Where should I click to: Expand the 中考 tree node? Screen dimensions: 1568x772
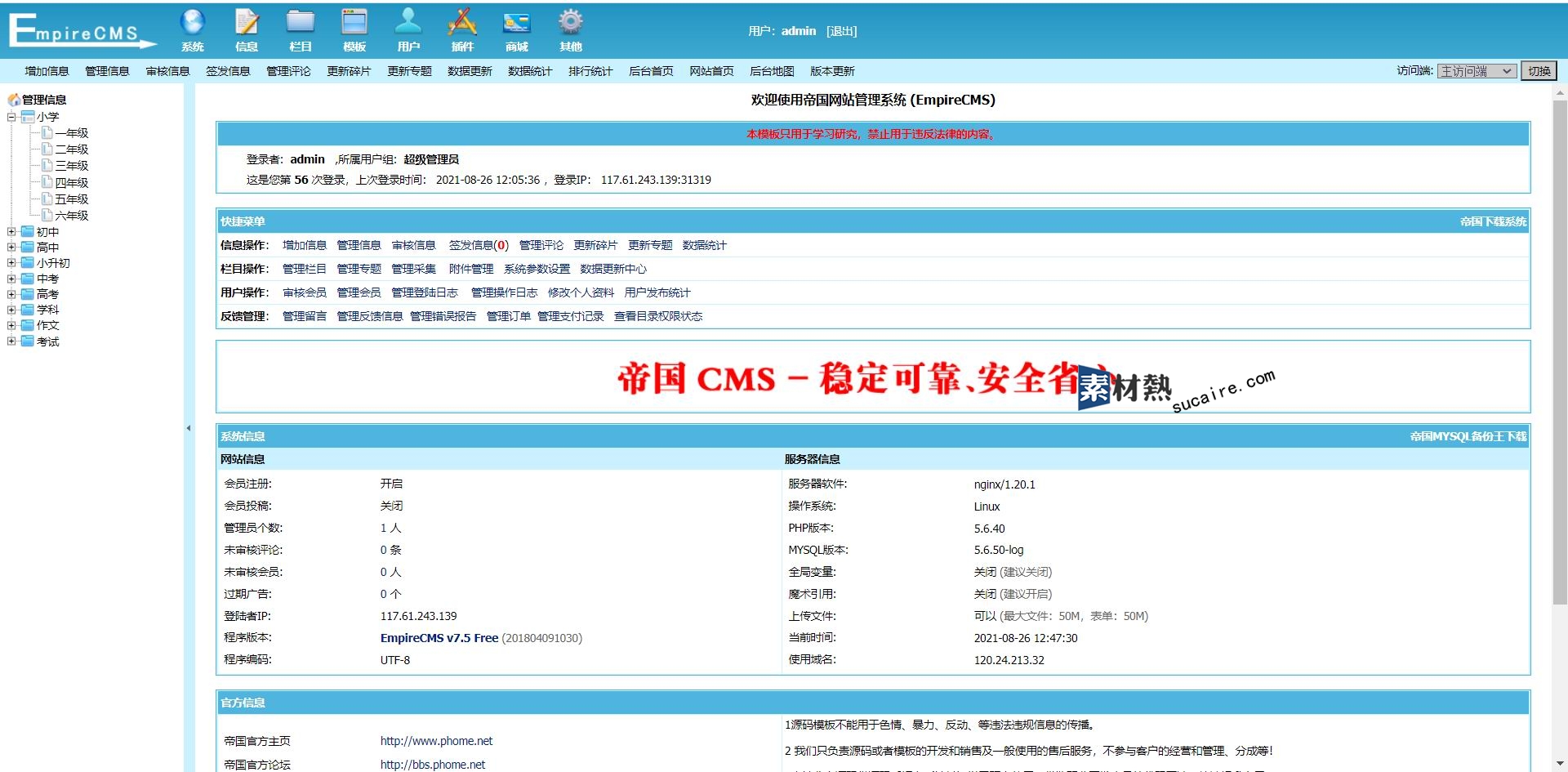(11, 279)
